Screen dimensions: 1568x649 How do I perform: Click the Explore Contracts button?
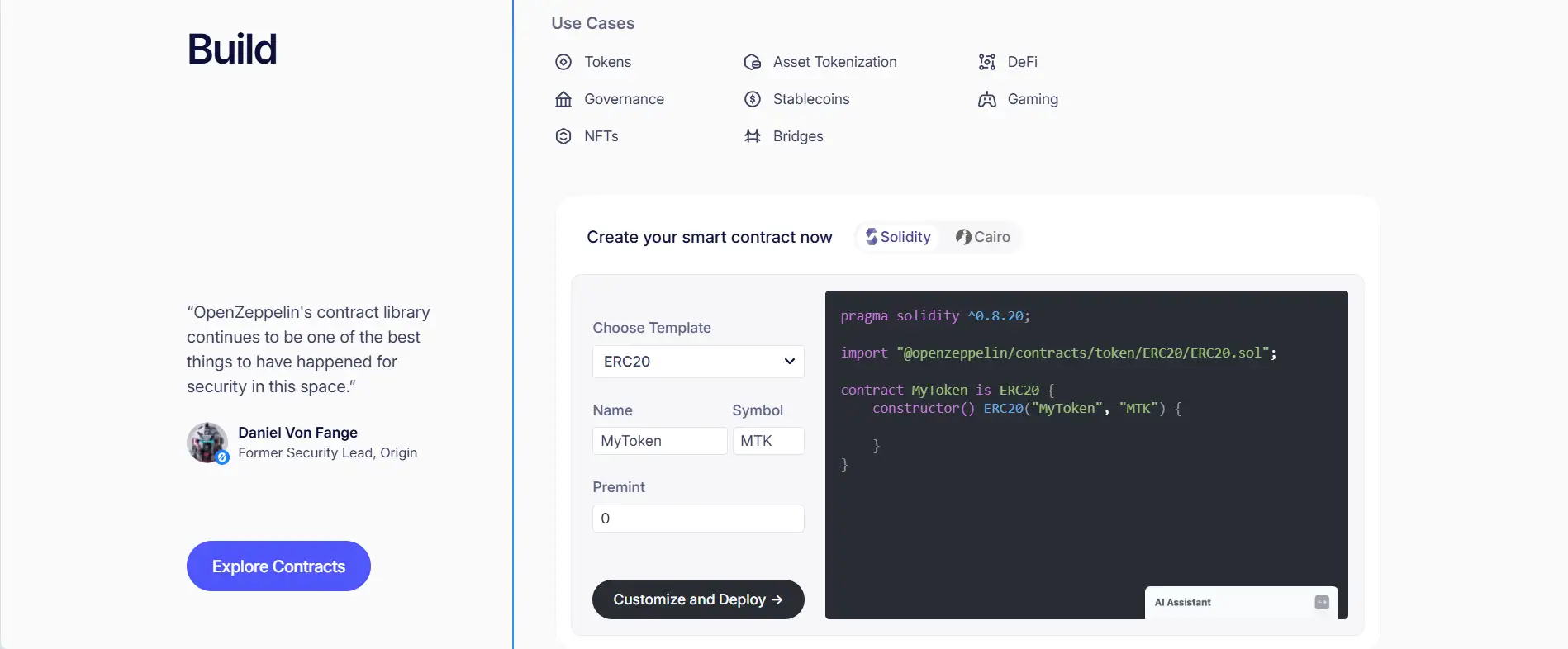278,566
